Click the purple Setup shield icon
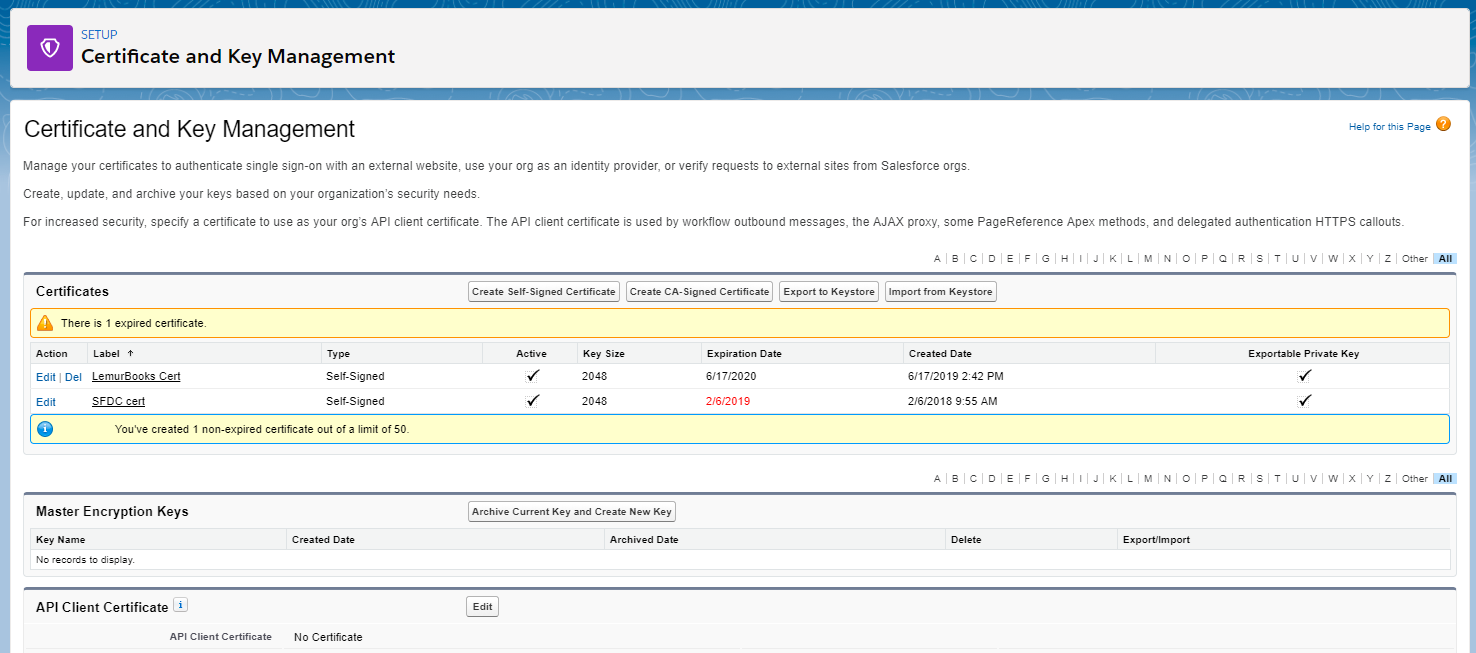 click(50, 48)
